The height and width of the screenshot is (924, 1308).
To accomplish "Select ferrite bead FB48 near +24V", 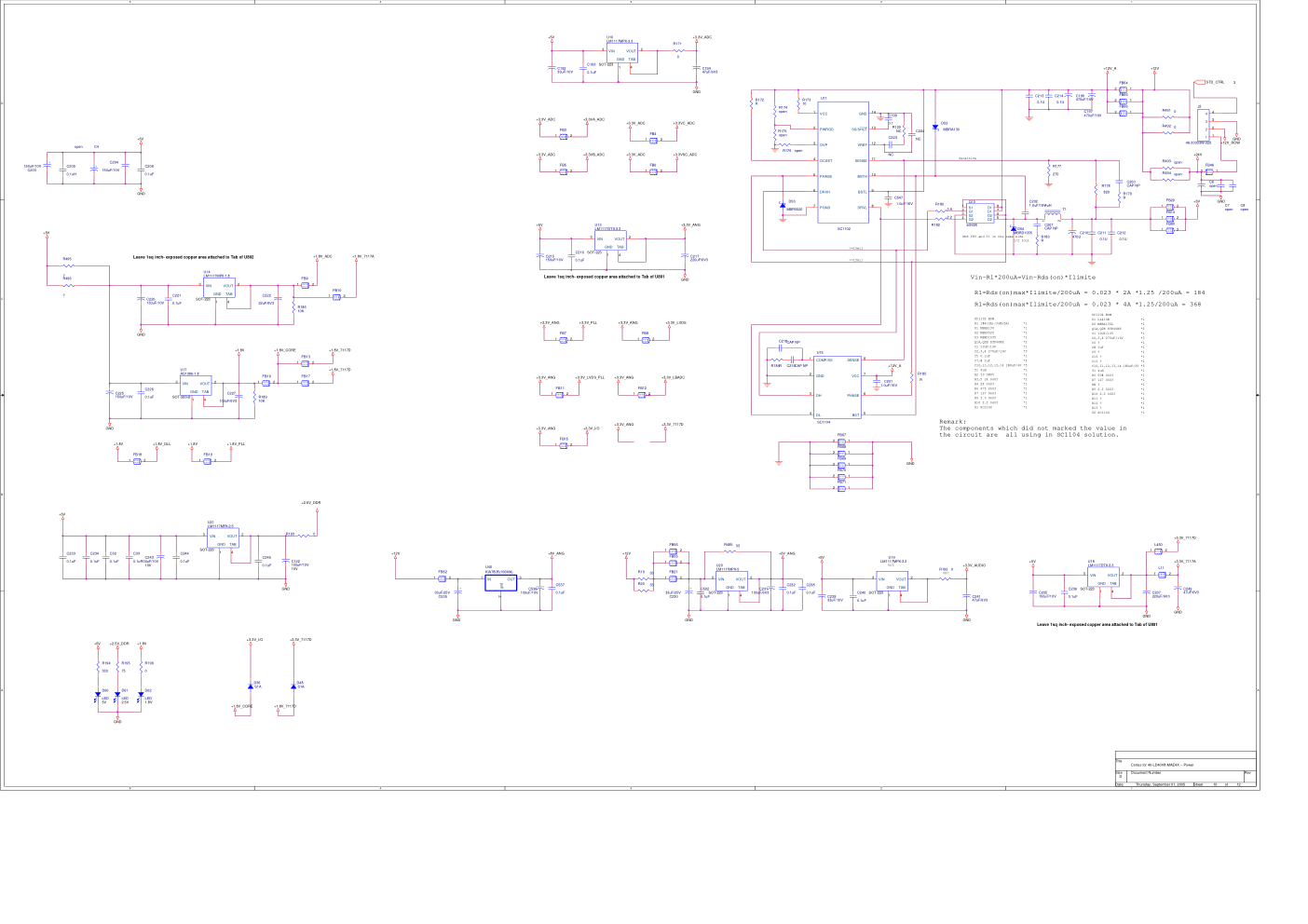I will coord(1208,171).
